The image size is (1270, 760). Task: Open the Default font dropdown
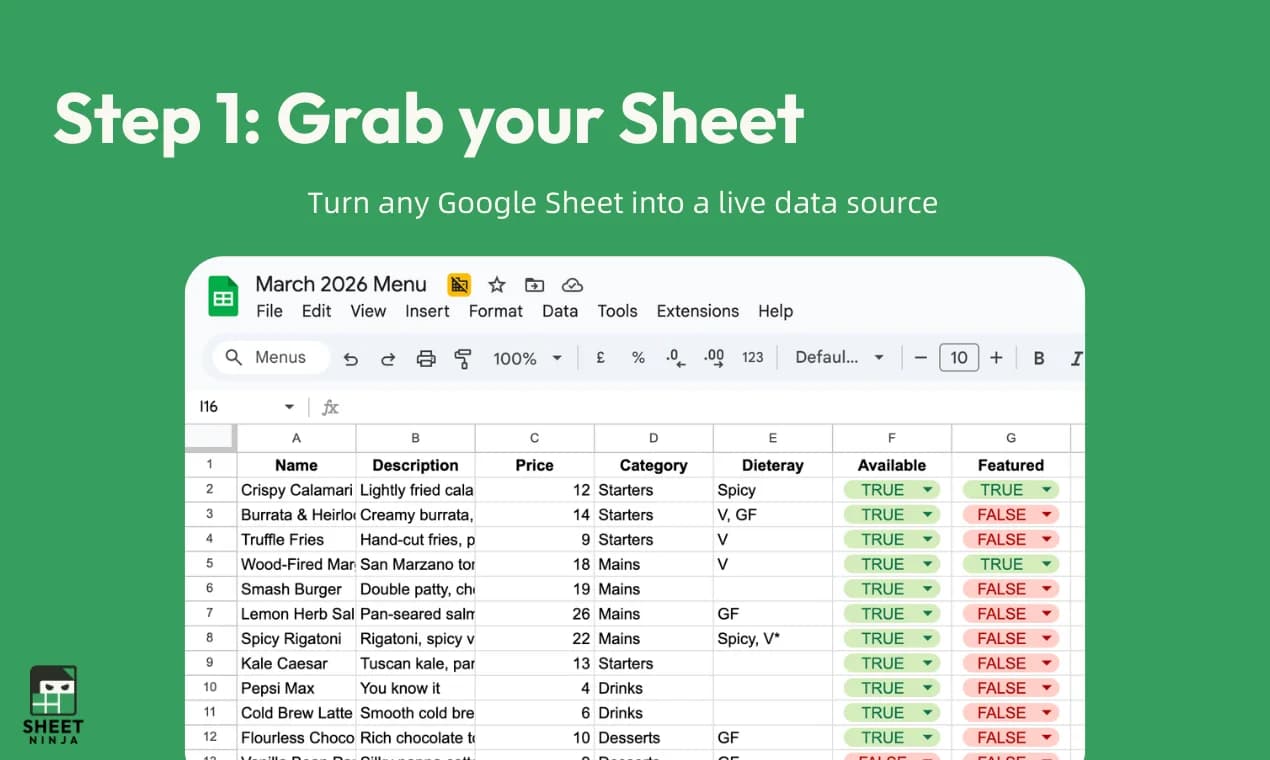tap(838, 357)
